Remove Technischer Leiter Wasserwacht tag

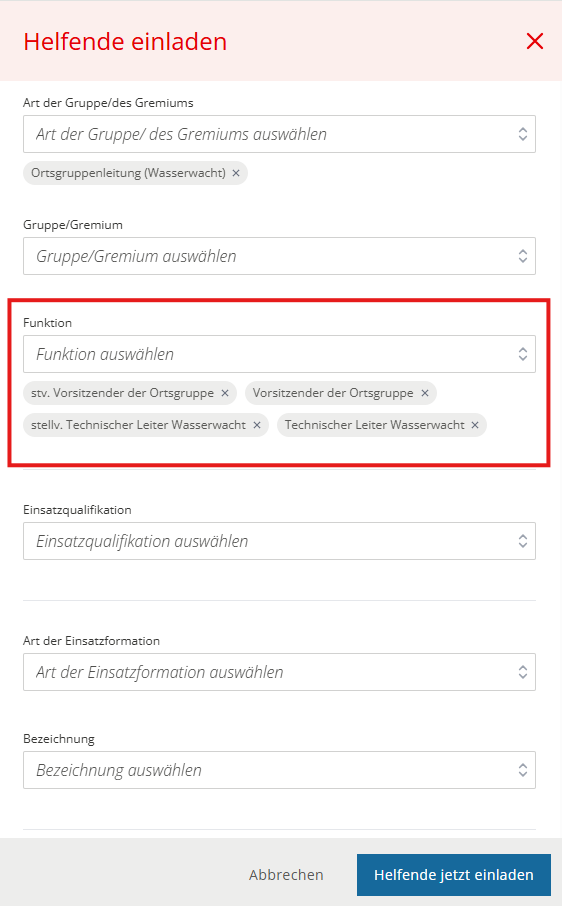(475, 425)
